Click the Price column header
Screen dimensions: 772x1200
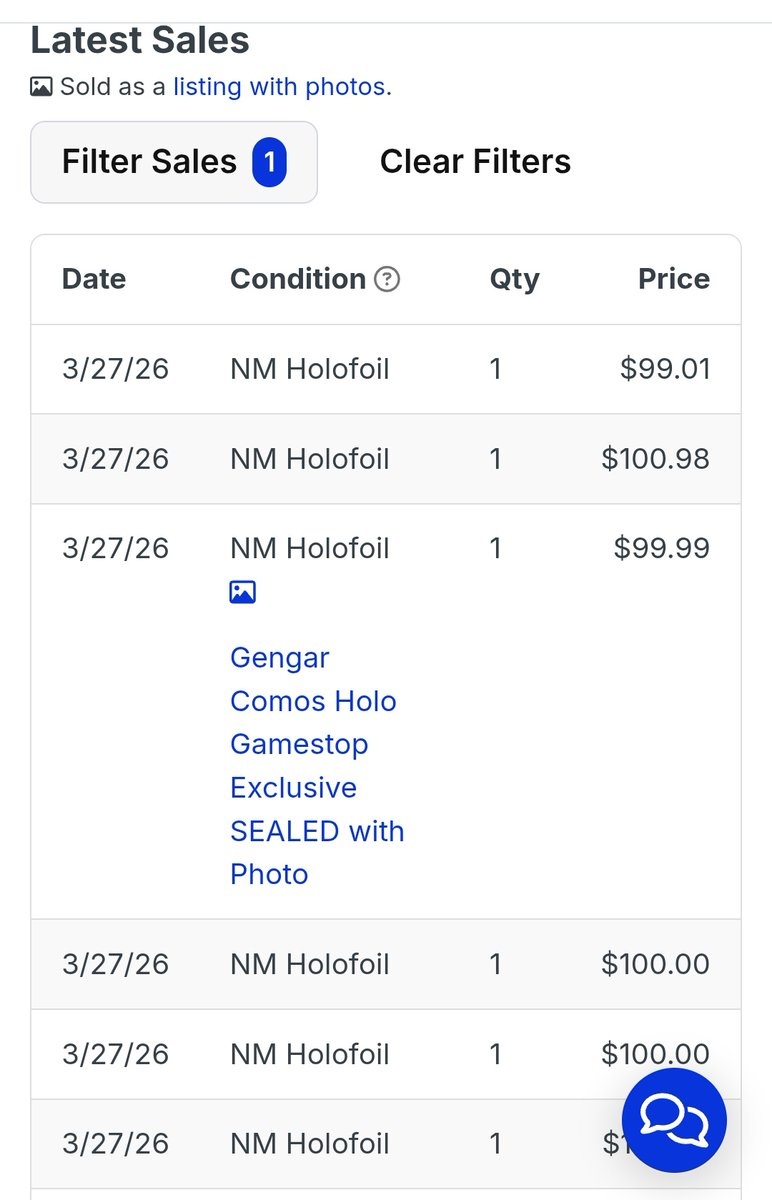click(x=674, y=279)
